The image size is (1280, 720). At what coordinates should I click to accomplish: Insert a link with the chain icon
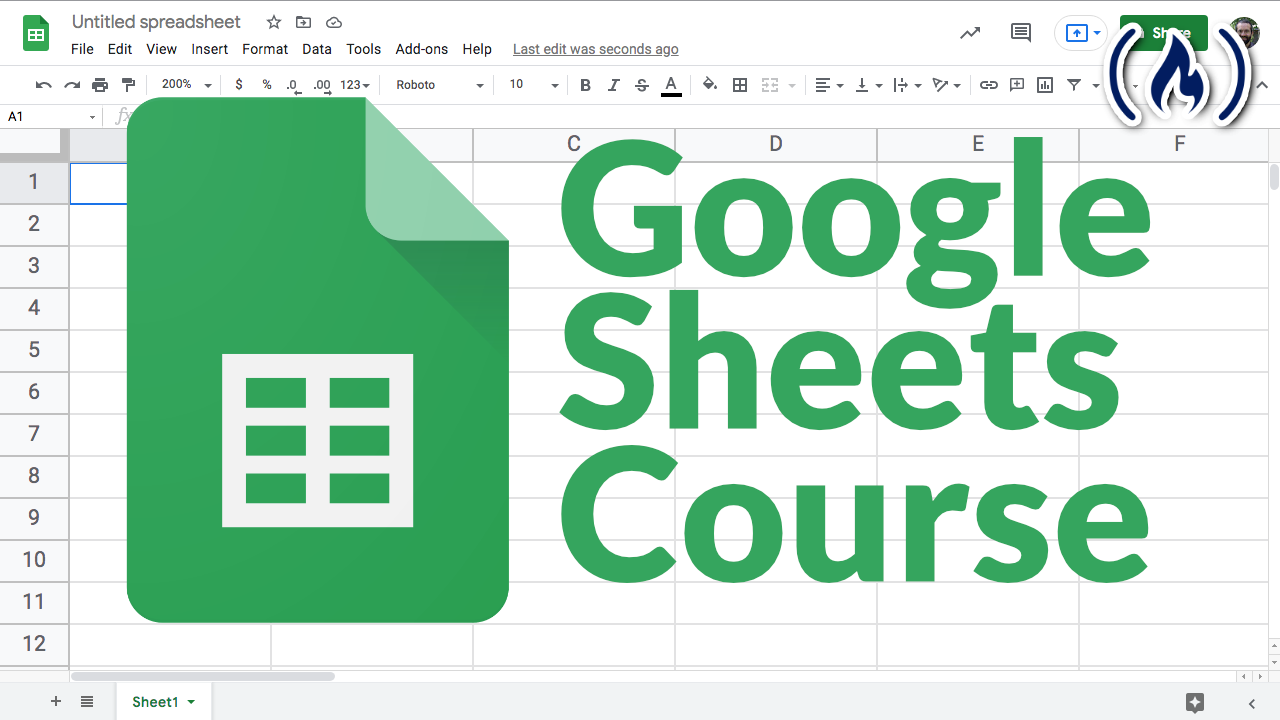coord(988,85)
